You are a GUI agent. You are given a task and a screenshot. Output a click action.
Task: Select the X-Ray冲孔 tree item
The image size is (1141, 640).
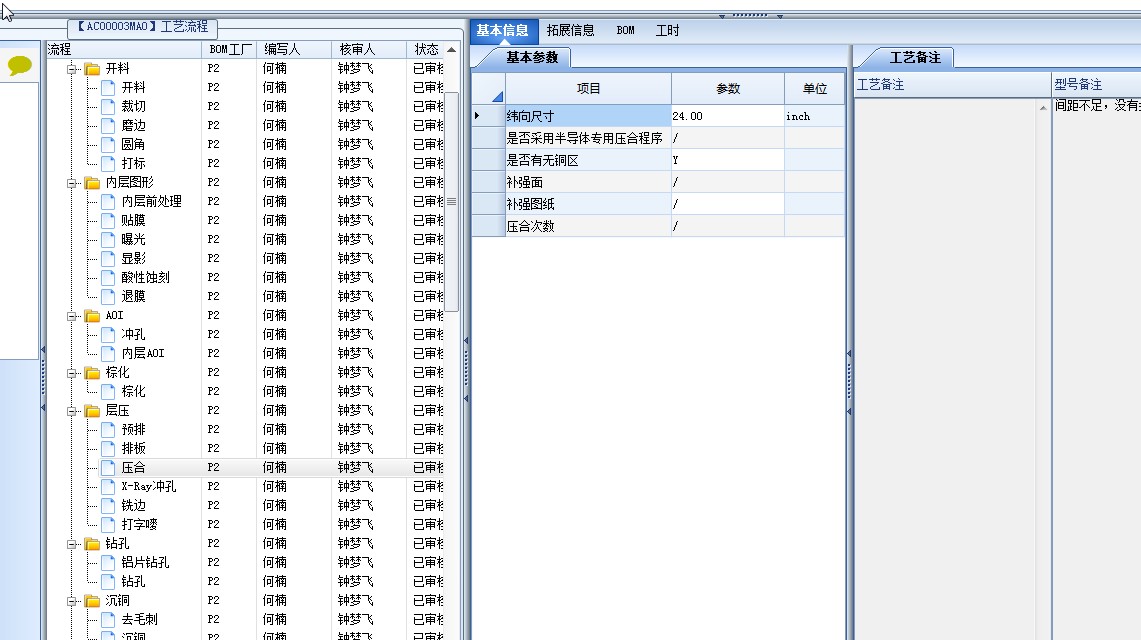click(x=148, y=487)
